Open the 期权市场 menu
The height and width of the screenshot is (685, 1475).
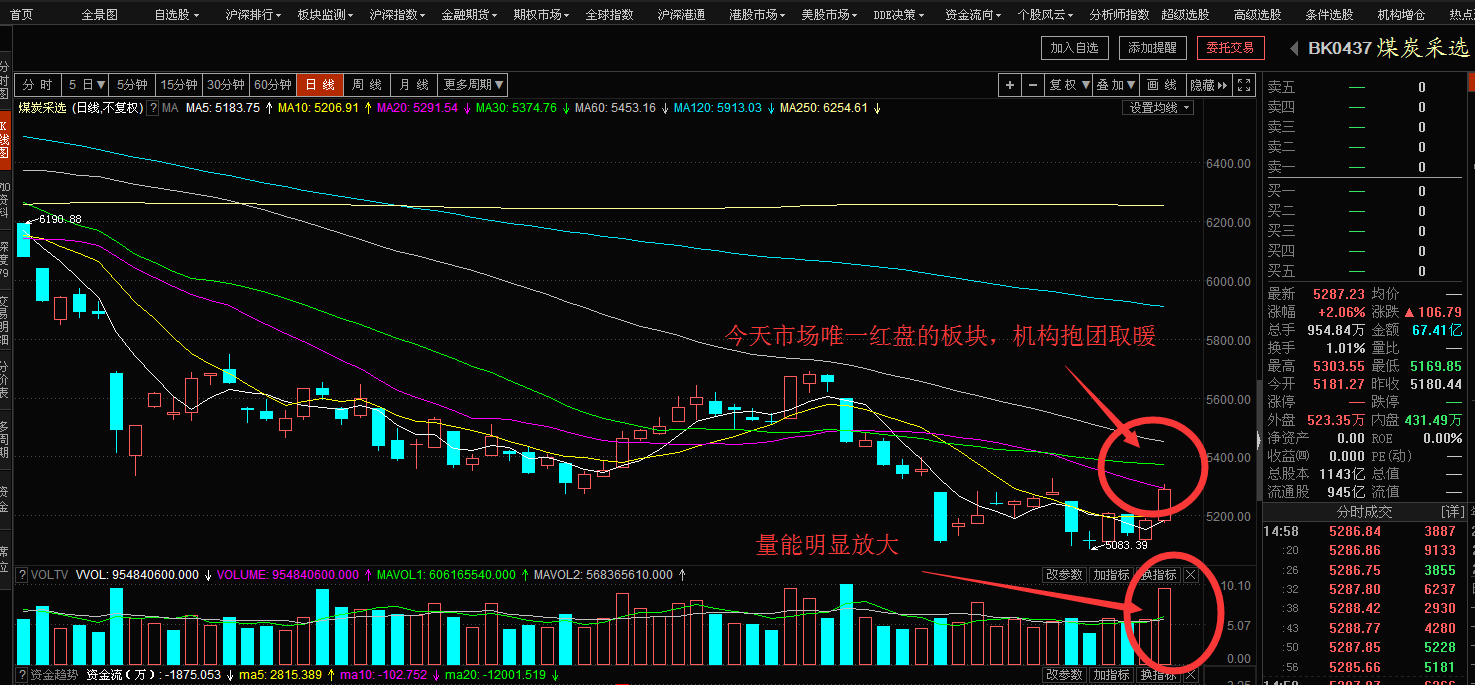pos(541,15)
